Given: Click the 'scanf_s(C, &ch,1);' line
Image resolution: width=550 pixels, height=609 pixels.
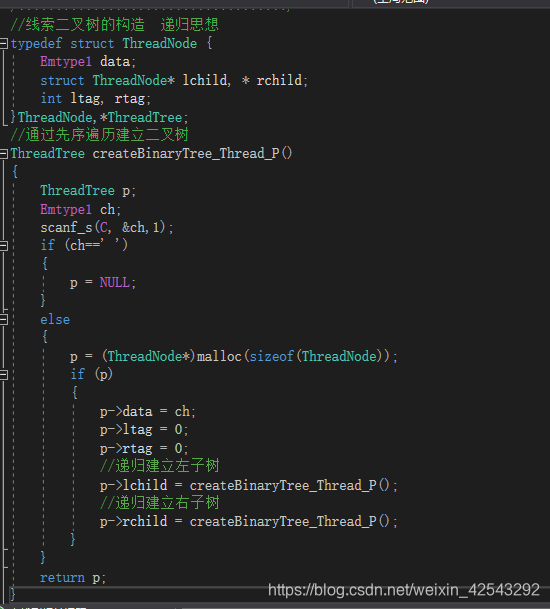Looking at the screenshot, I should (x=106, y=228).
